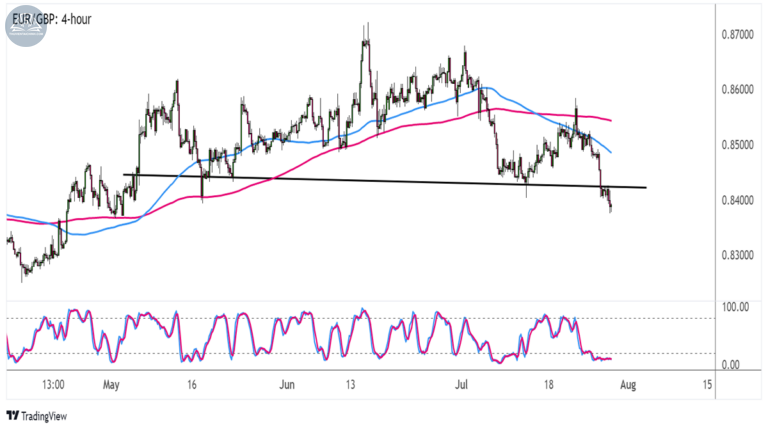Click the round watermark logo beside the title
768x432 pixels.
(x=26, y=26)
